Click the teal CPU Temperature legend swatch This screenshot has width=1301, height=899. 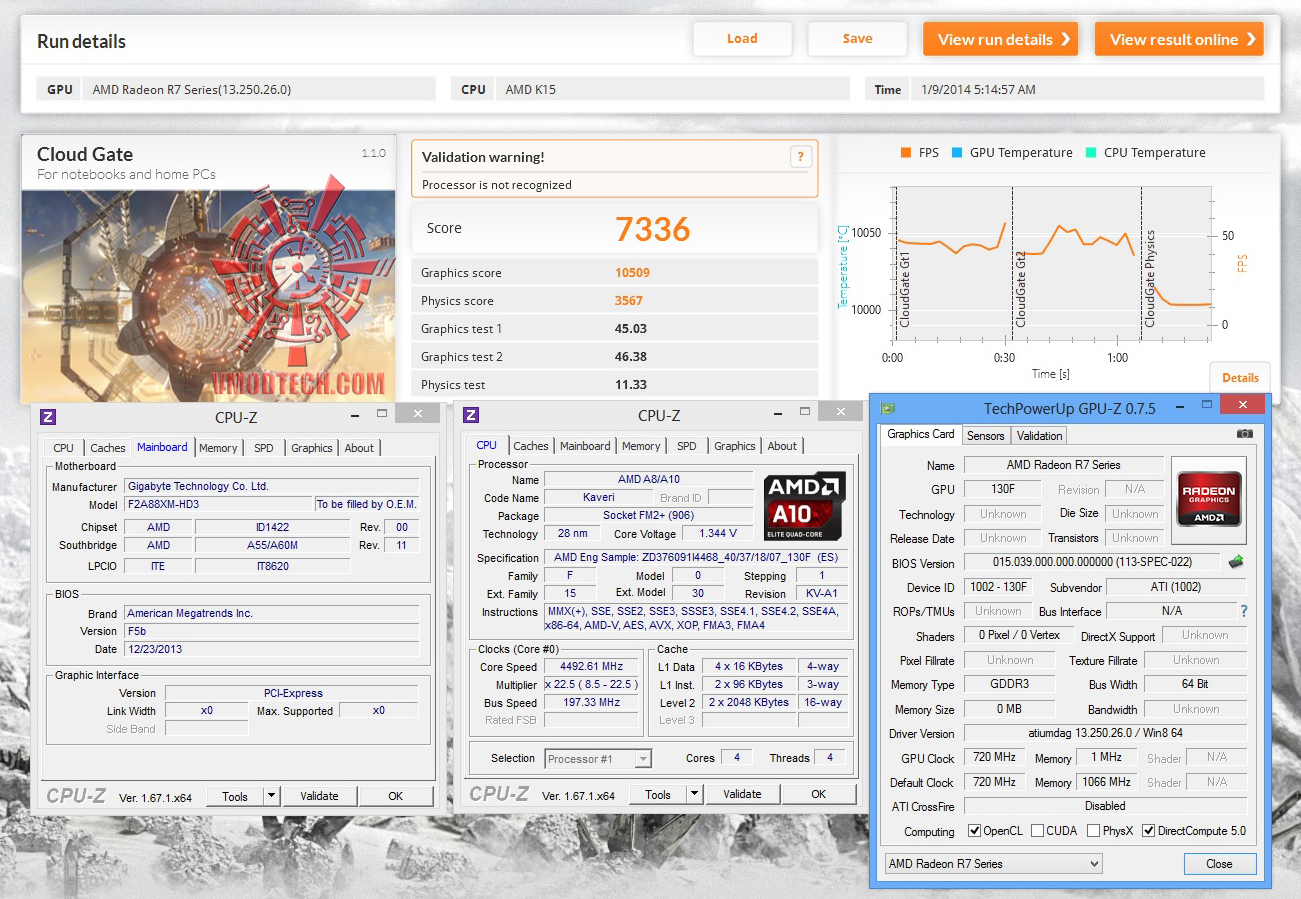tap(1091, 153)
